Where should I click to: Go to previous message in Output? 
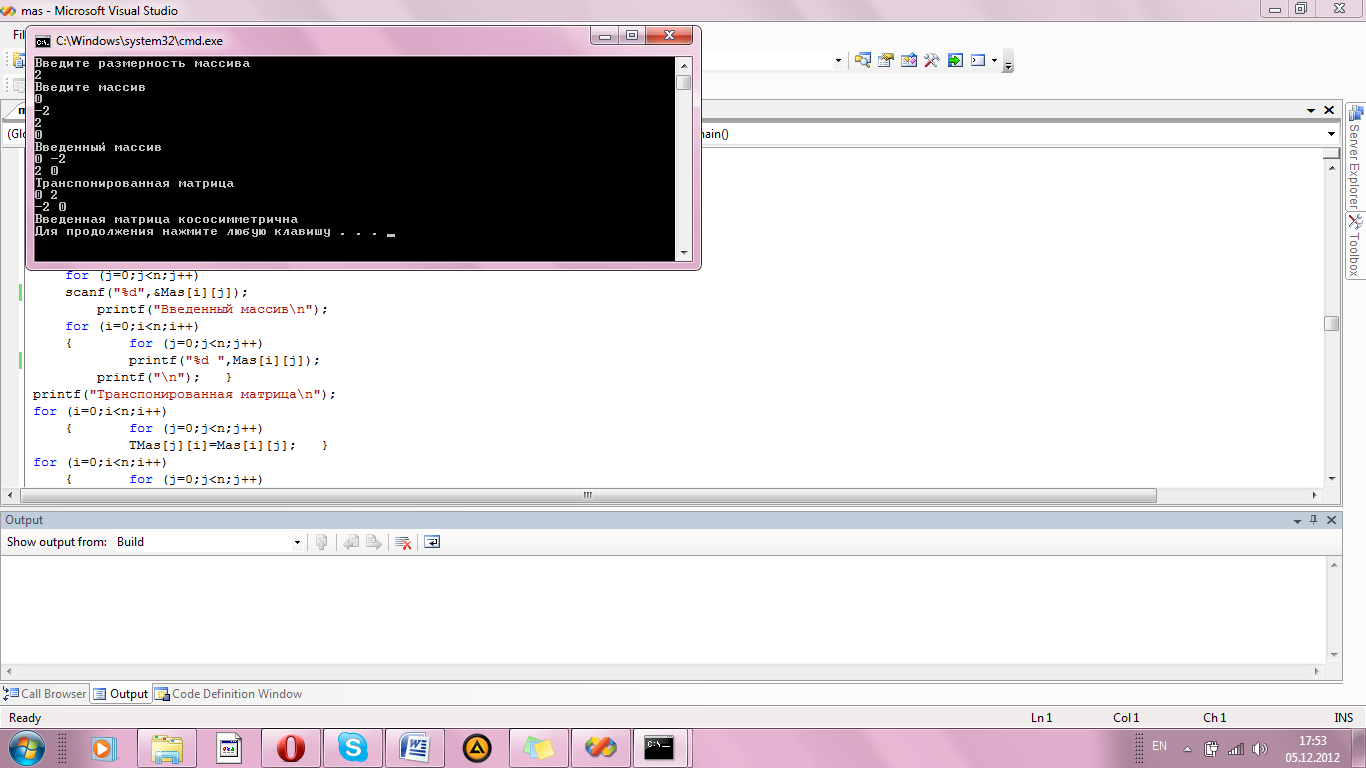[351, 542]
